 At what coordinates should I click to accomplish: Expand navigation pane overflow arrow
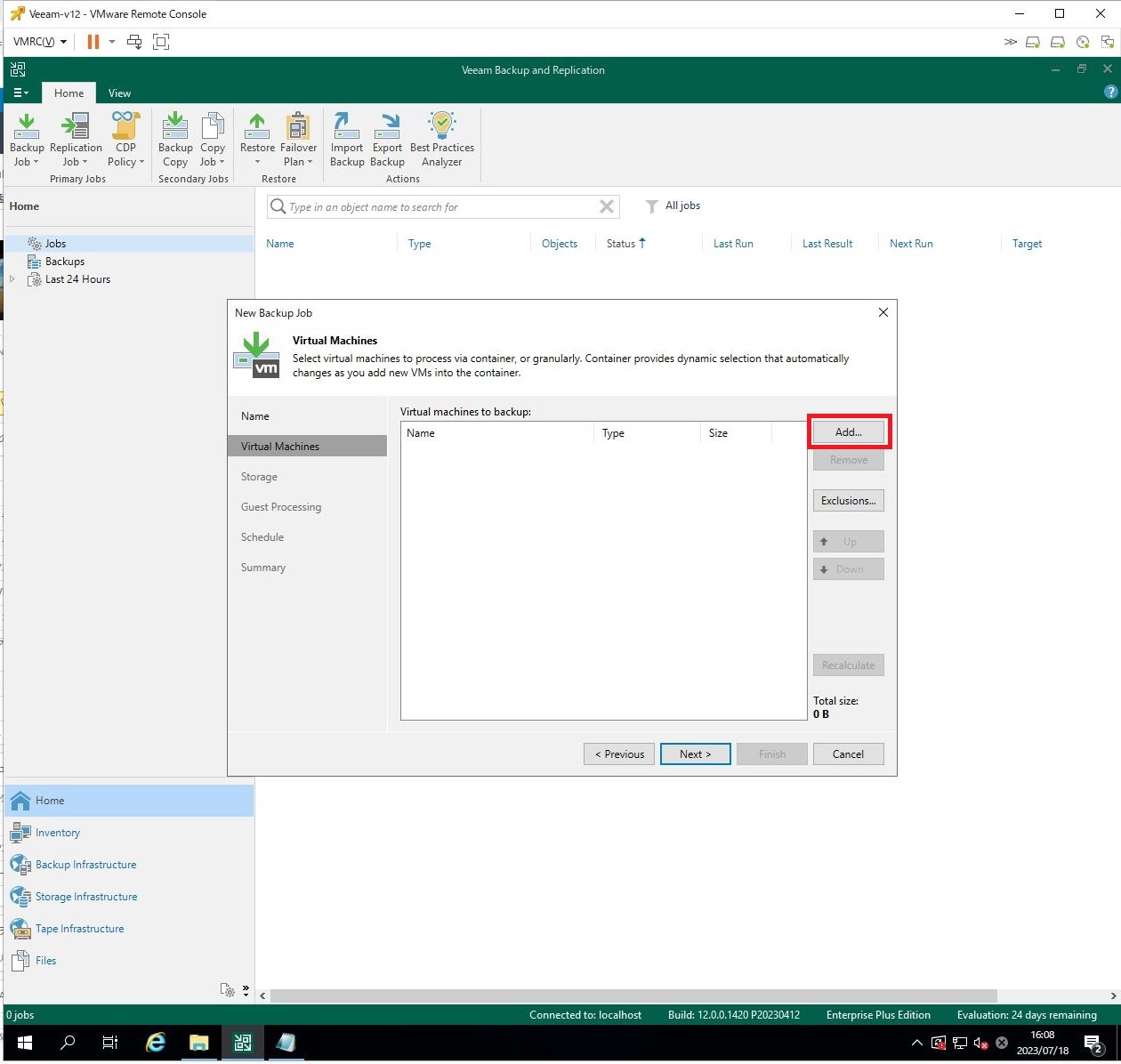tap(246, 990)
